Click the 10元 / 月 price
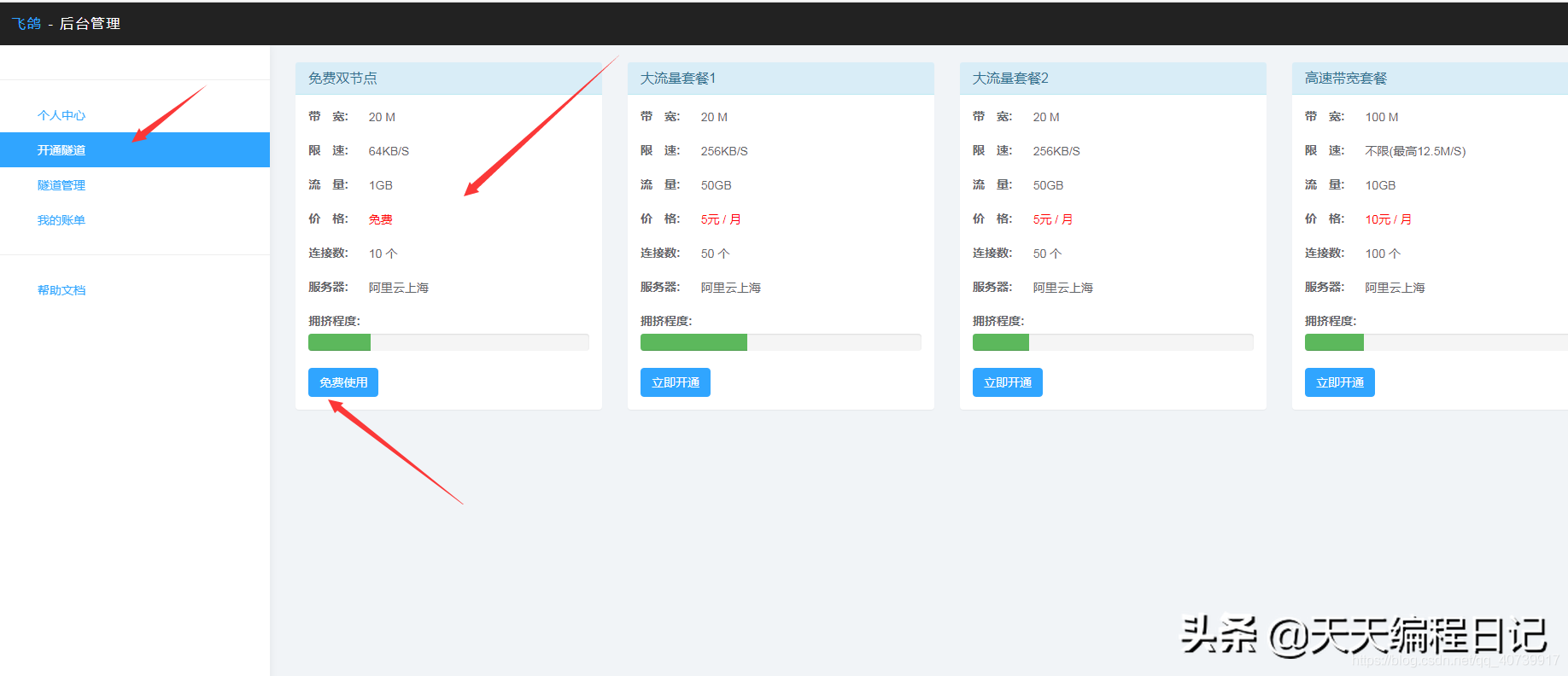The width and height of the screenshot is (1568, 676). [x=1389, y=219]
